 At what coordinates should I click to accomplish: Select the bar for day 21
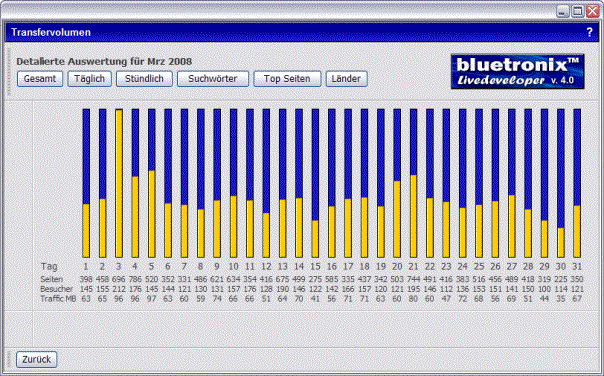coord(413,183)
